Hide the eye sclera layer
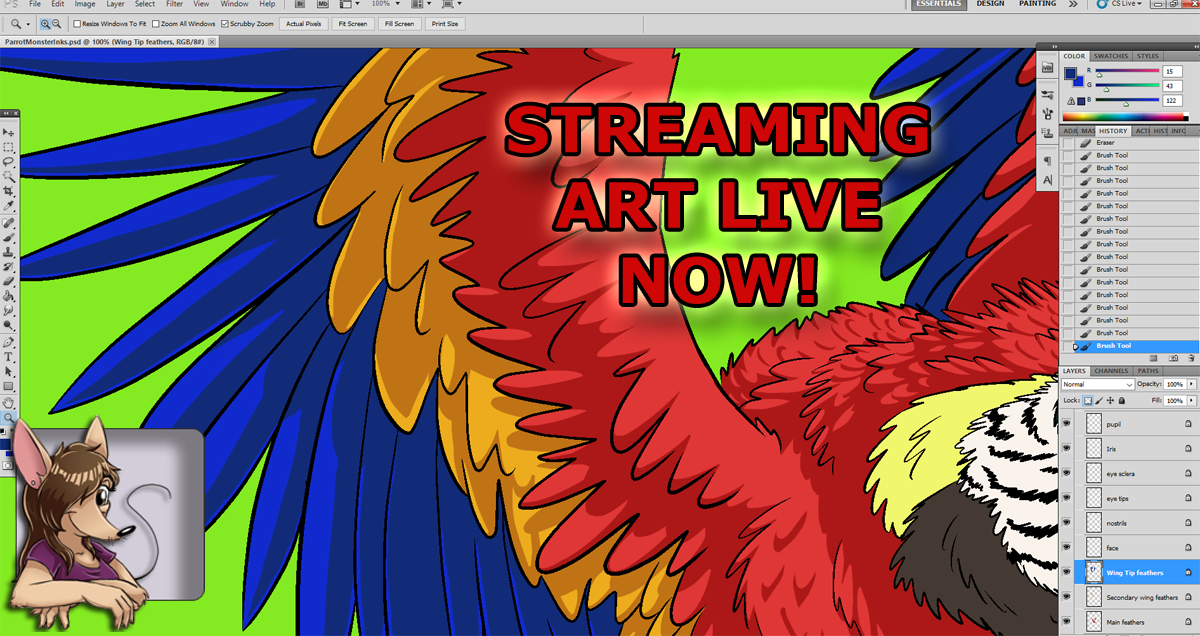The width and height of the screenshot is (1200, 636). [x=1066, y=473]
